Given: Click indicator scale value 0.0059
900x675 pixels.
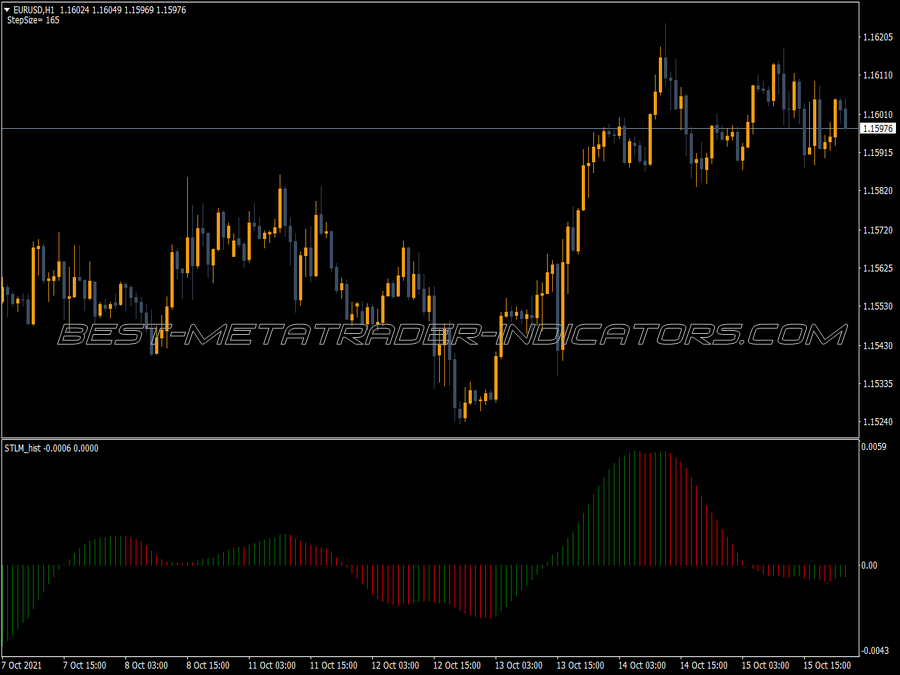Looking at the screenshot, I should pyautogui.click(x=874, y=447).
